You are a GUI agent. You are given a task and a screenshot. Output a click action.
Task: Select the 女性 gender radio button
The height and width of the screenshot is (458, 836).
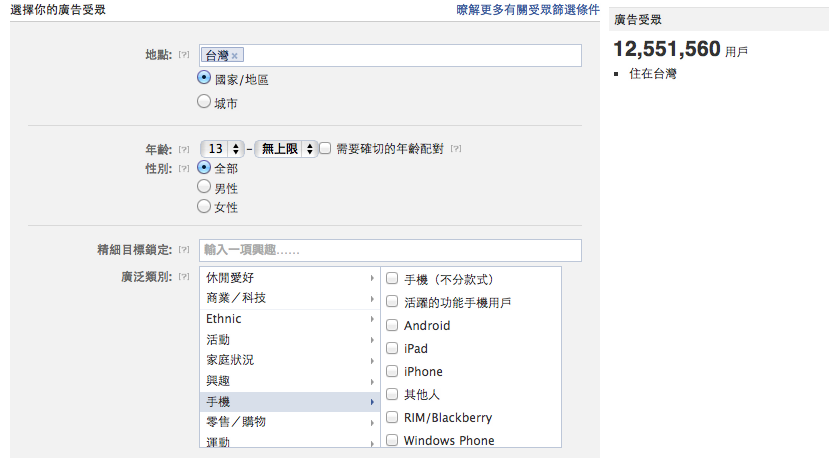204,206
